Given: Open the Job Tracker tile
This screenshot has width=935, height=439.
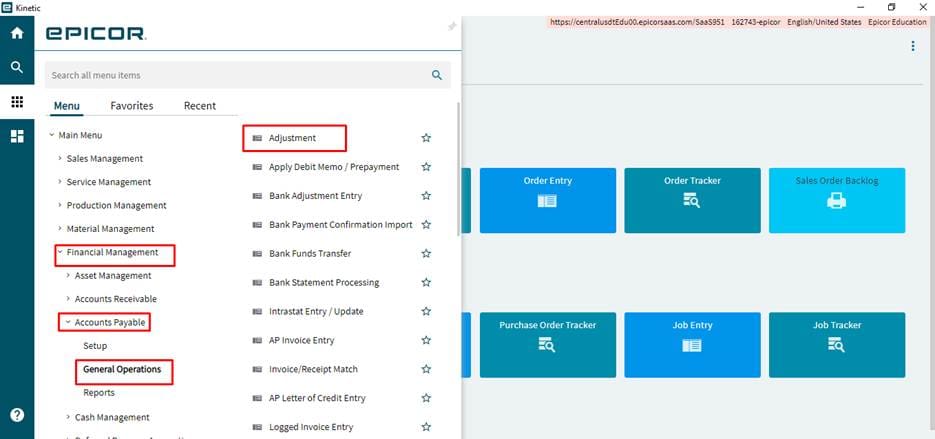Looking at the screenshot, I should pyautogui.click(x=837, y=345).
